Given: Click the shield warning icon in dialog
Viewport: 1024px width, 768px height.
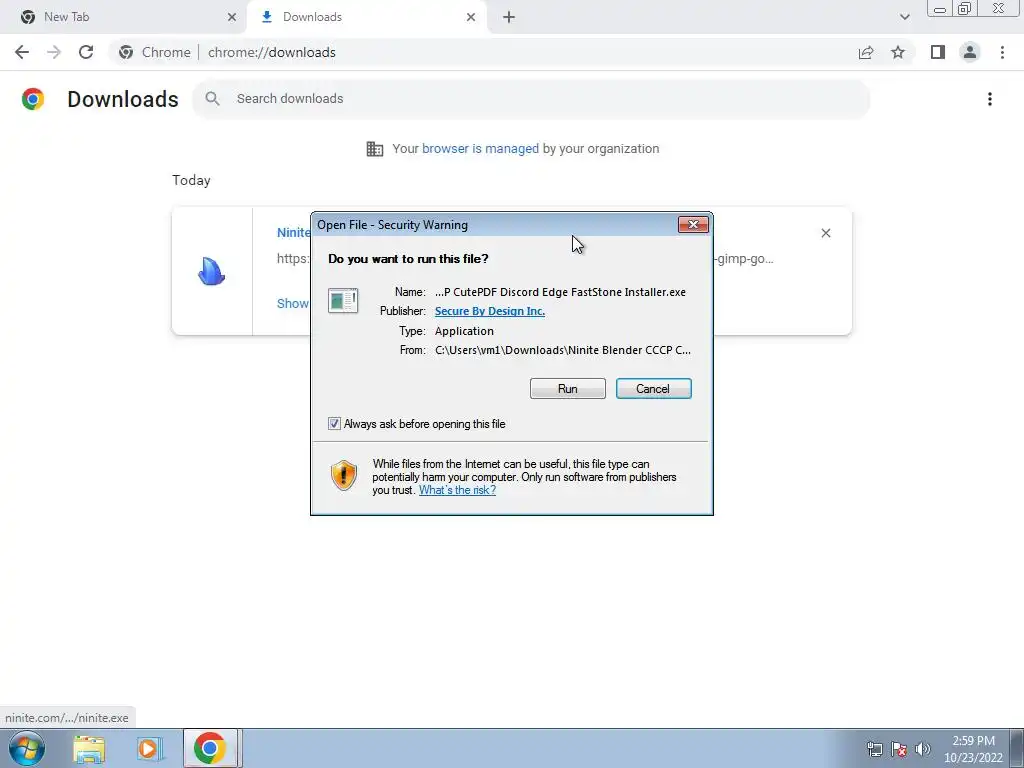Looking at the screenshot, I should point(344,475).
